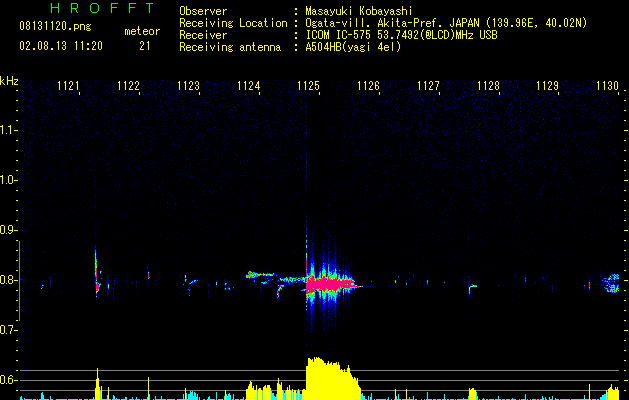Click the 1122 time marker
This screenshot has width=629, height=400.
pos(128,86)
